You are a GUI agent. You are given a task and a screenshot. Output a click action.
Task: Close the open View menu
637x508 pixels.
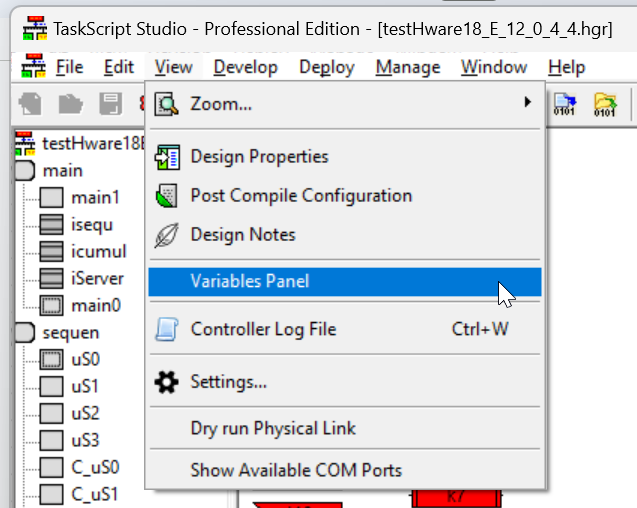pyautogui.click(x=173, y=67)
